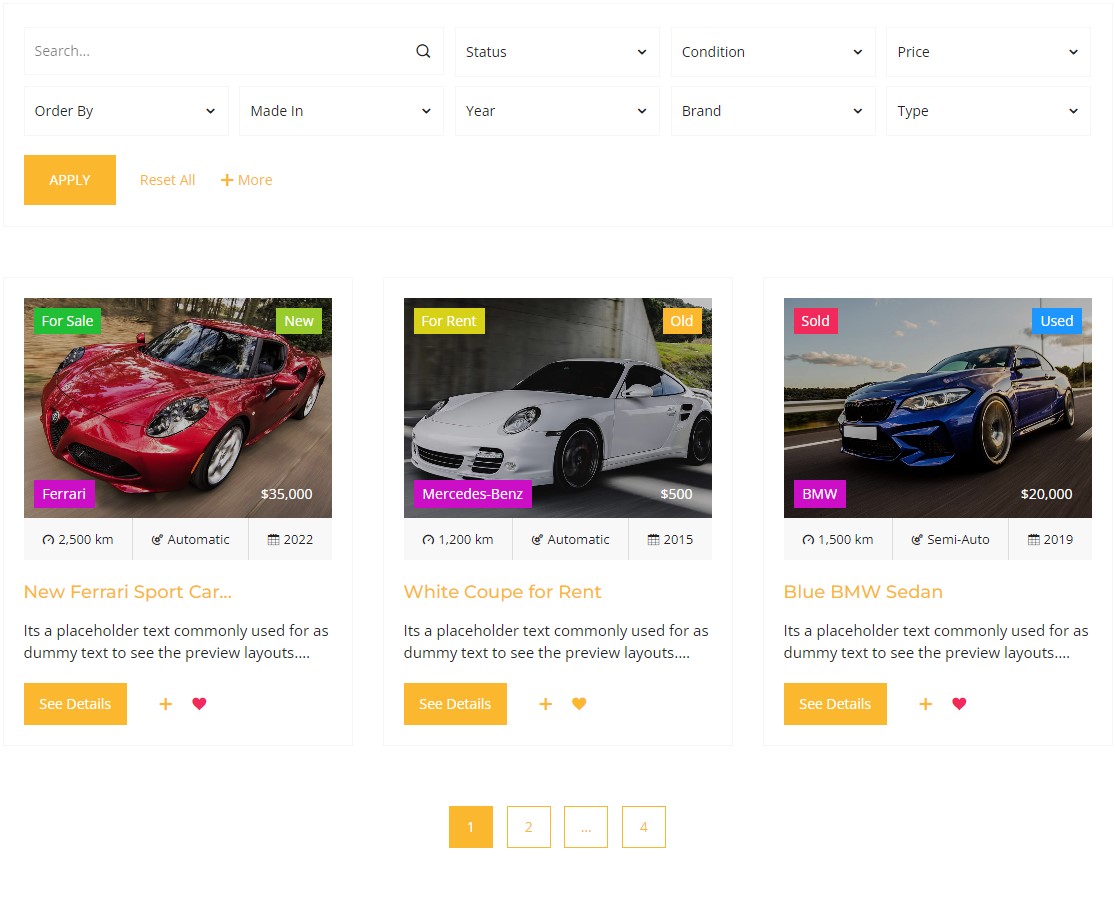Click the Automatic transmission icon for White Coupe
The image size is (1115, 900).
point(537,539)
